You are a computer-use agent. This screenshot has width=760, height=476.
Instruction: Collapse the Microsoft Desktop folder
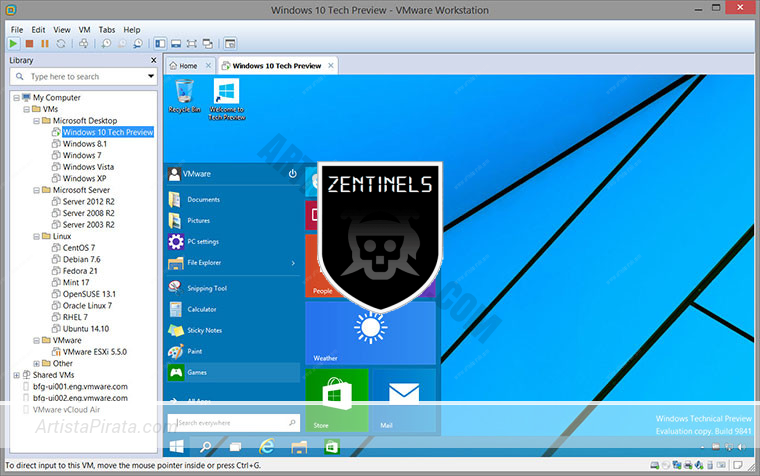point(36,121)
